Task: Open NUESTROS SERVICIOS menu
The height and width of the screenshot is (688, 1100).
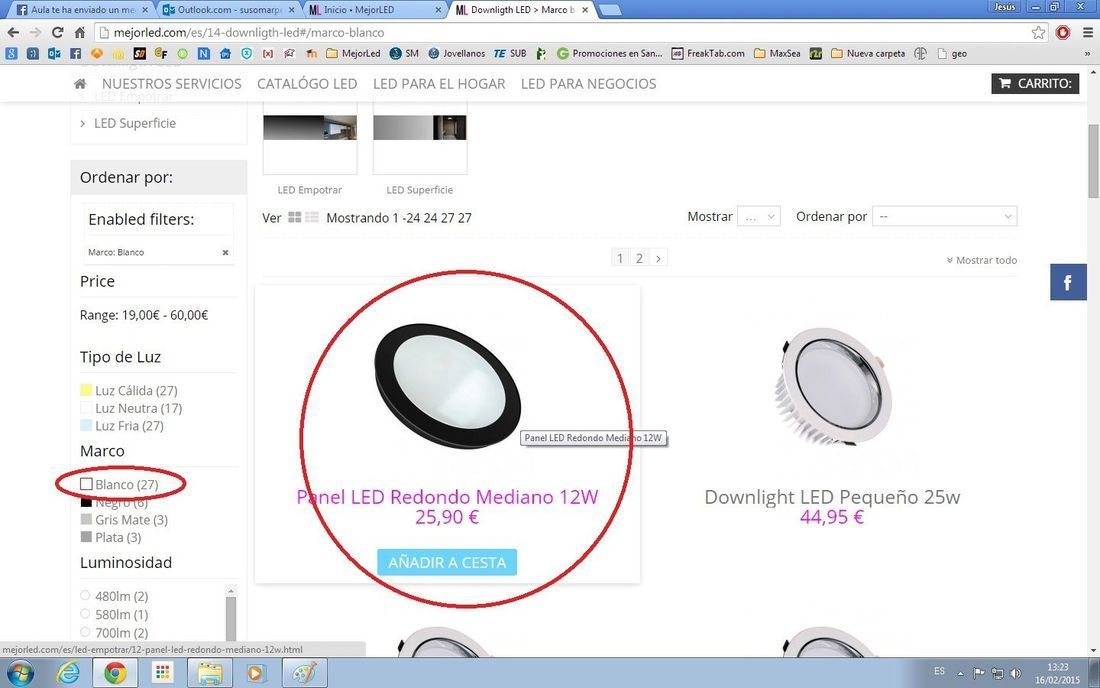Action: [x=172, y=83]
